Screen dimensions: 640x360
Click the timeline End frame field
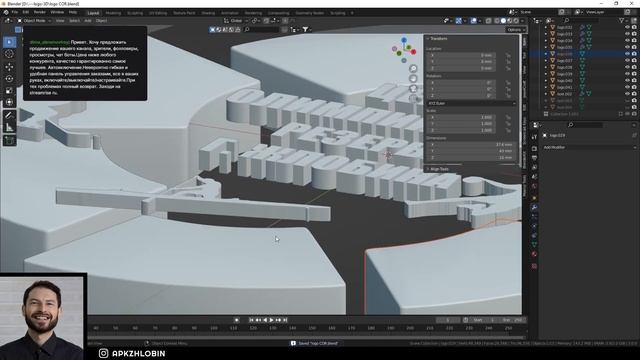512,320
